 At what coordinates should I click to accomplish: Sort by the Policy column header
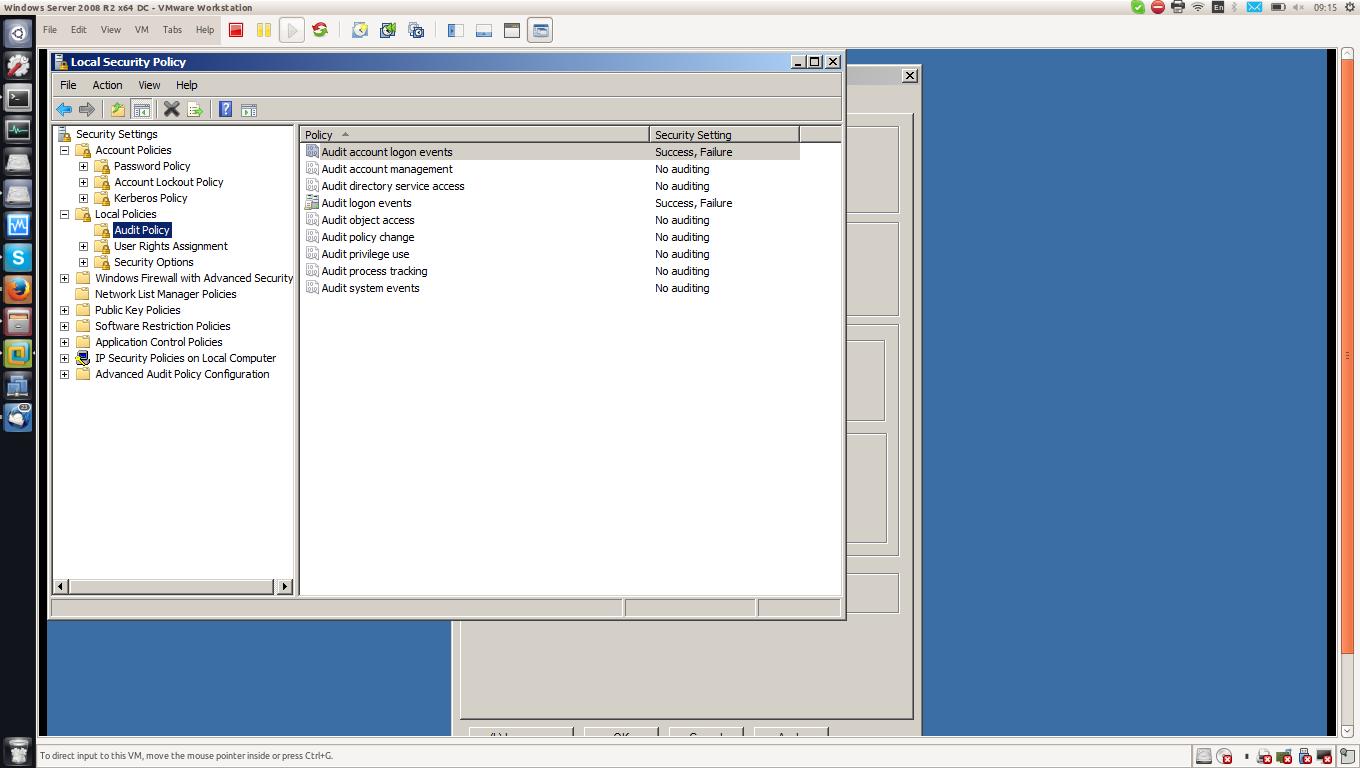[x=475, y=134]
